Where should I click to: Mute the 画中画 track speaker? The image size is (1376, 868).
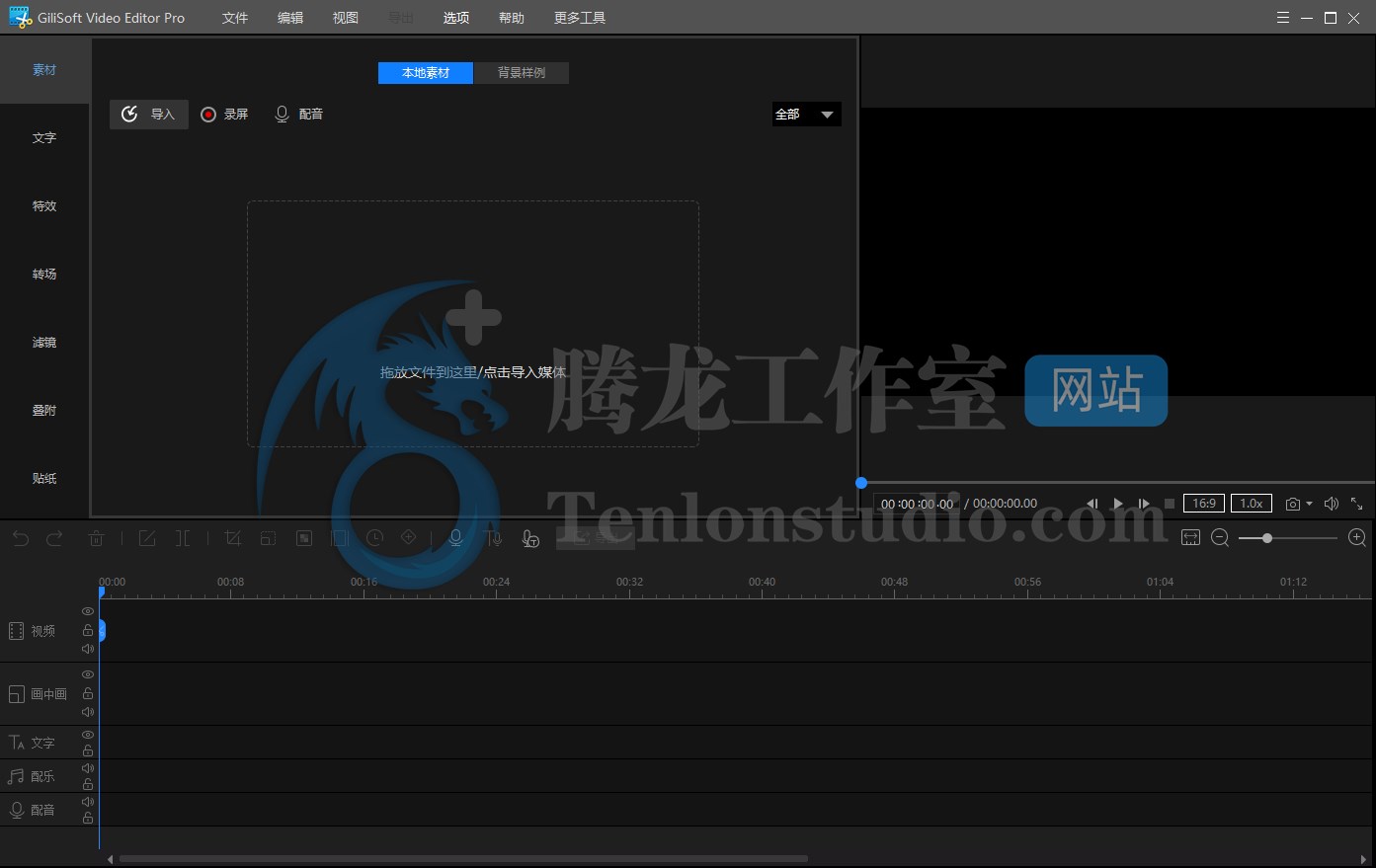click(88, 712)
